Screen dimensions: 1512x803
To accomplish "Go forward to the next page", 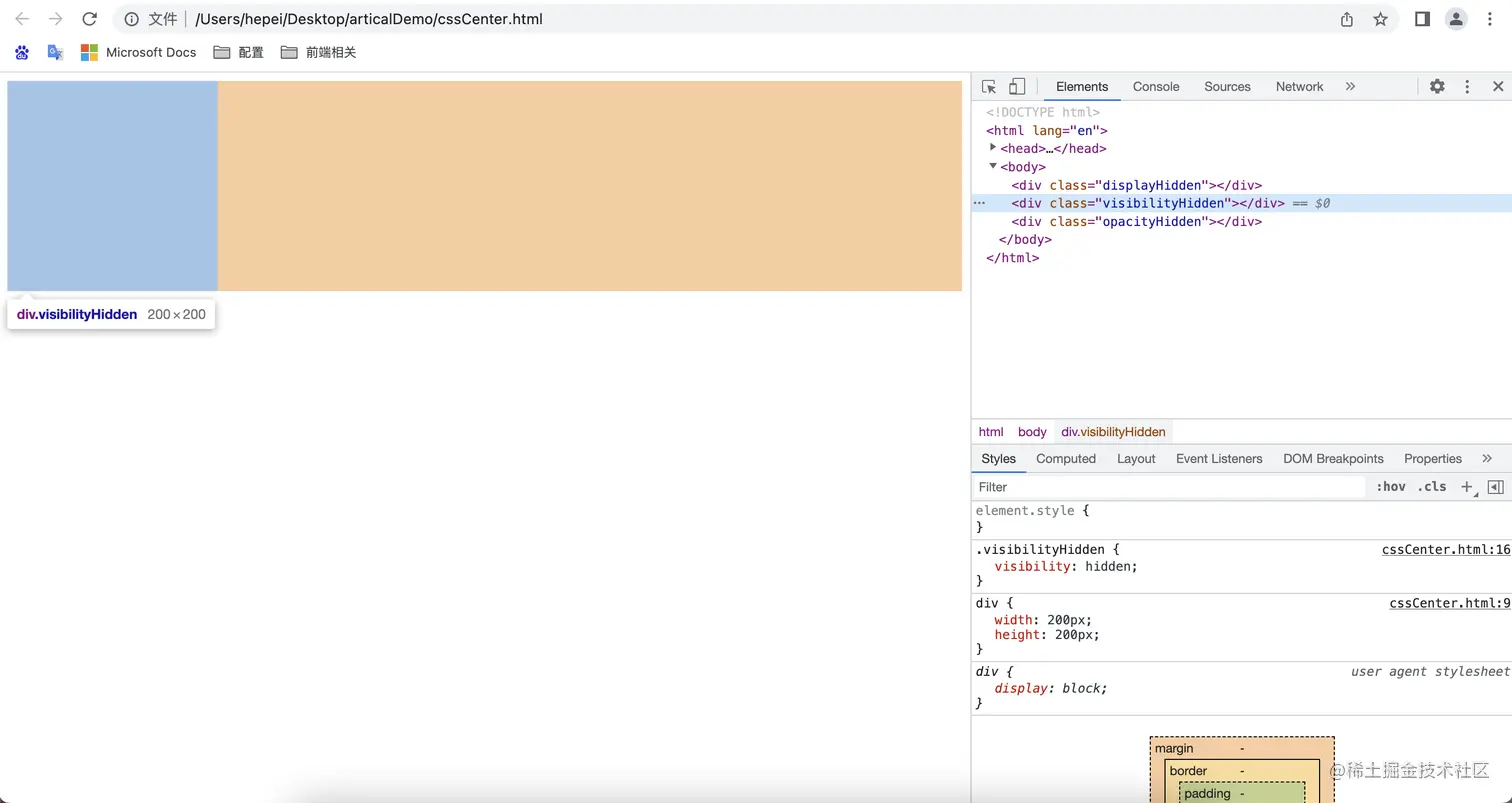I will (x=56, y=19).
